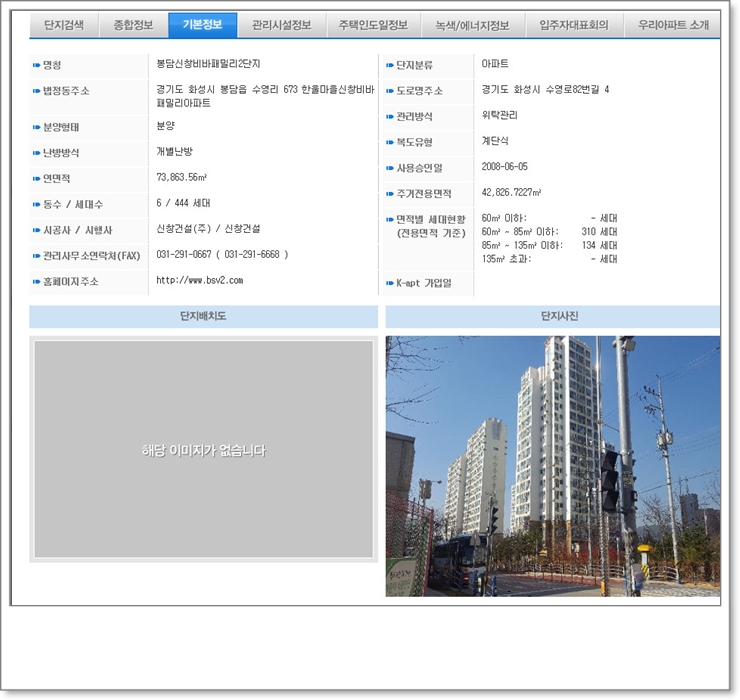Select the 단지사진 section header
The image size is (740, 700).
(x=553, y=316)
